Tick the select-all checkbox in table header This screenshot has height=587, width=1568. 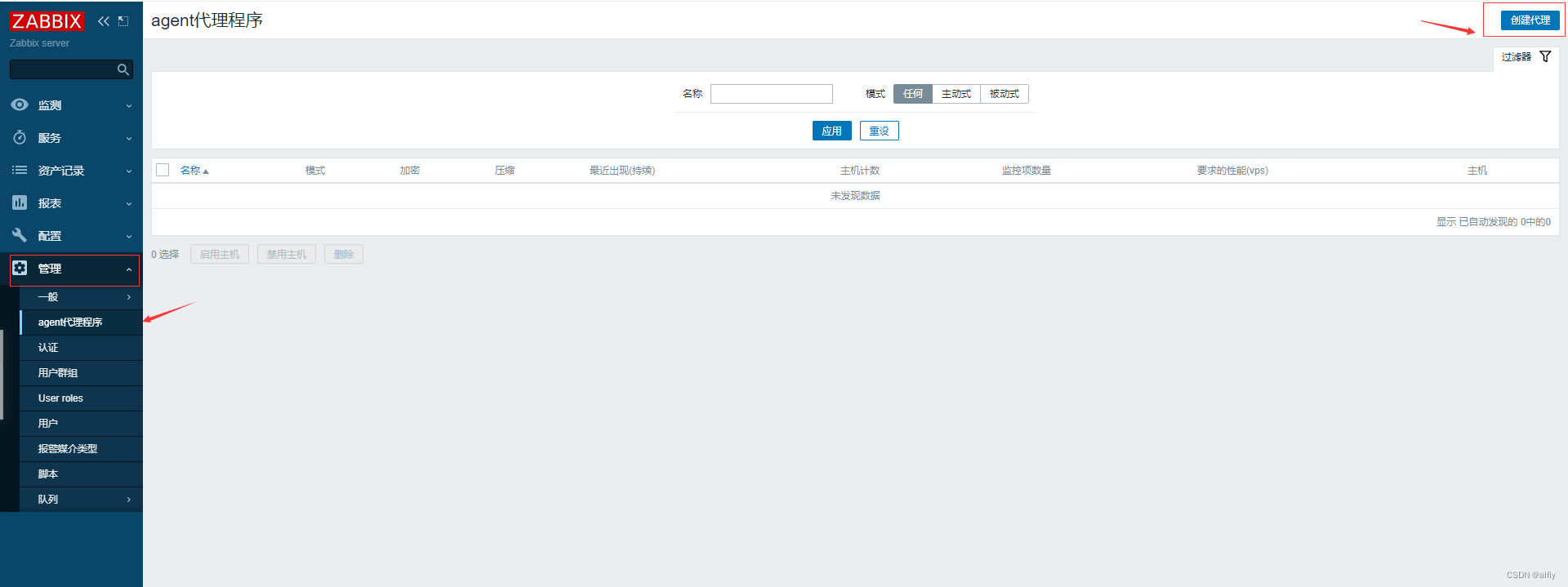click(x=163, y=170)
